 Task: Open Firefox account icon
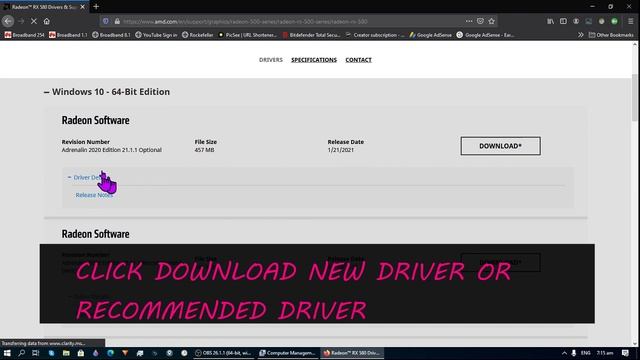(x=576, y=21)
